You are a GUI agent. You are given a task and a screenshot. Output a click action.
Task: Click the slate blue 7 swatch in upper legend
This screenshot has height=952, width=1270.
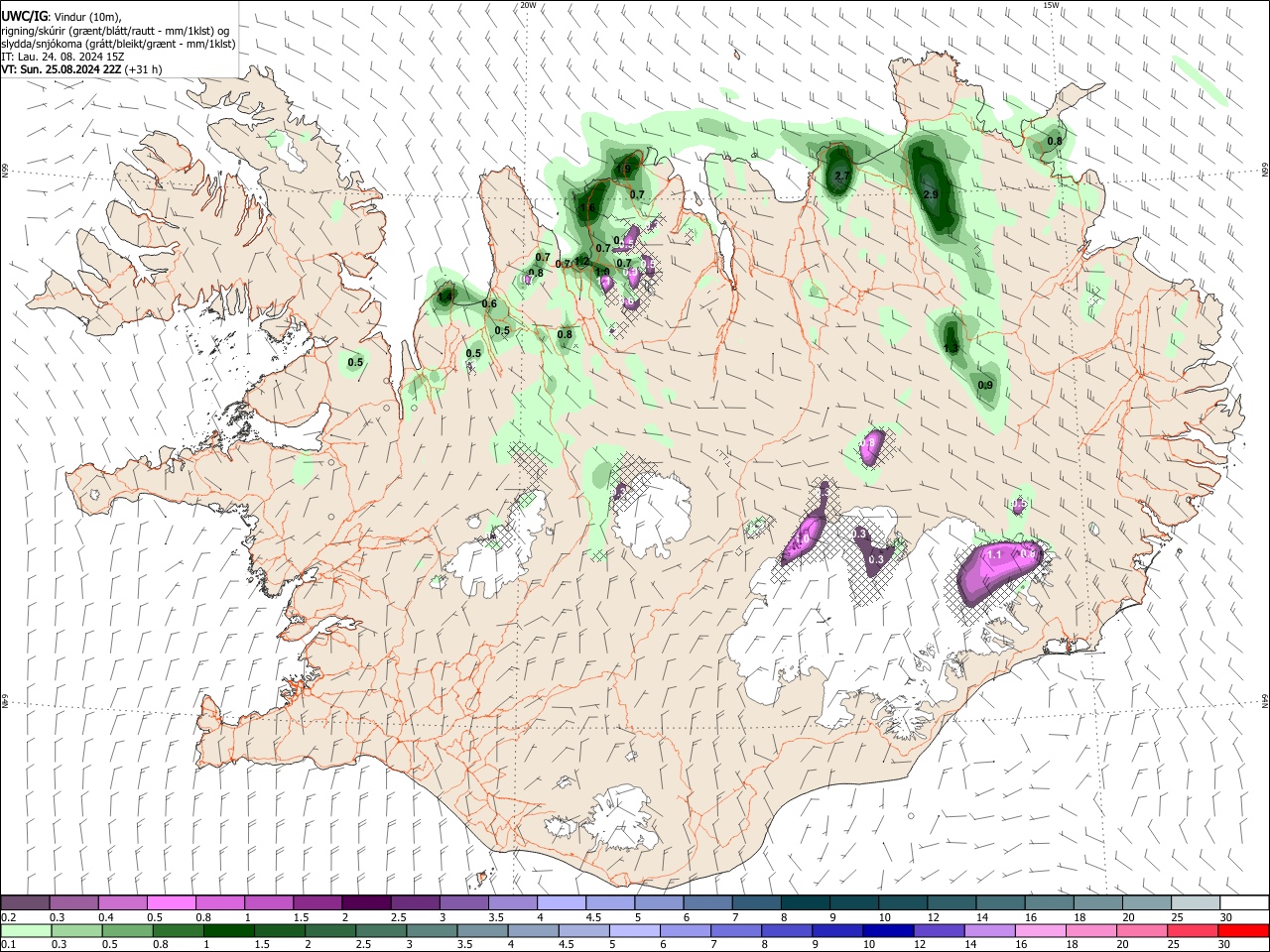(x=757, y=903)
